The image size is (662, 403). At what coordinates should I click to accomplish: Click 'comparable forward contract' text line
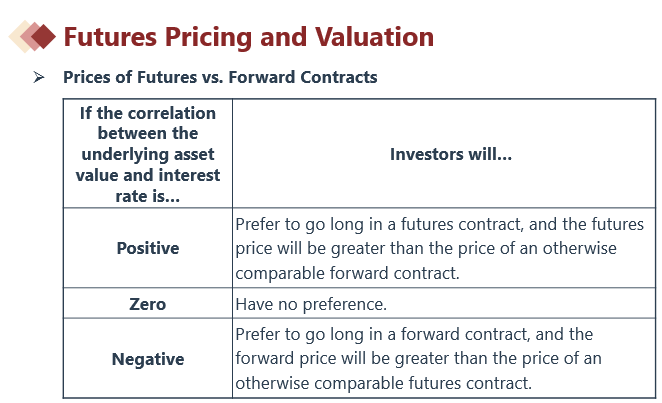point(347,273)
